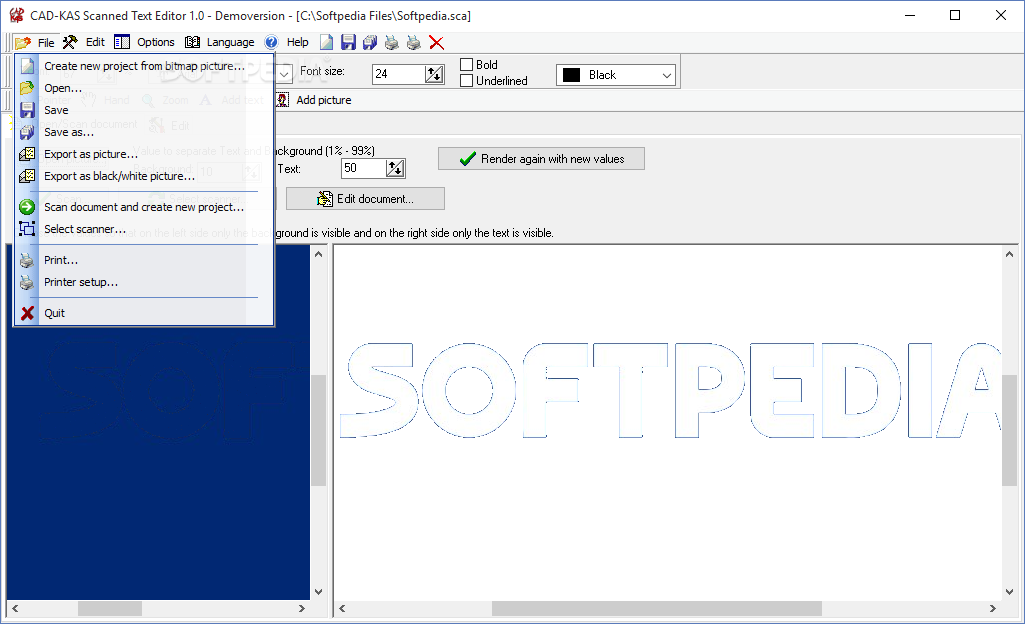Click the print toolbar icon

coord(392,42)
